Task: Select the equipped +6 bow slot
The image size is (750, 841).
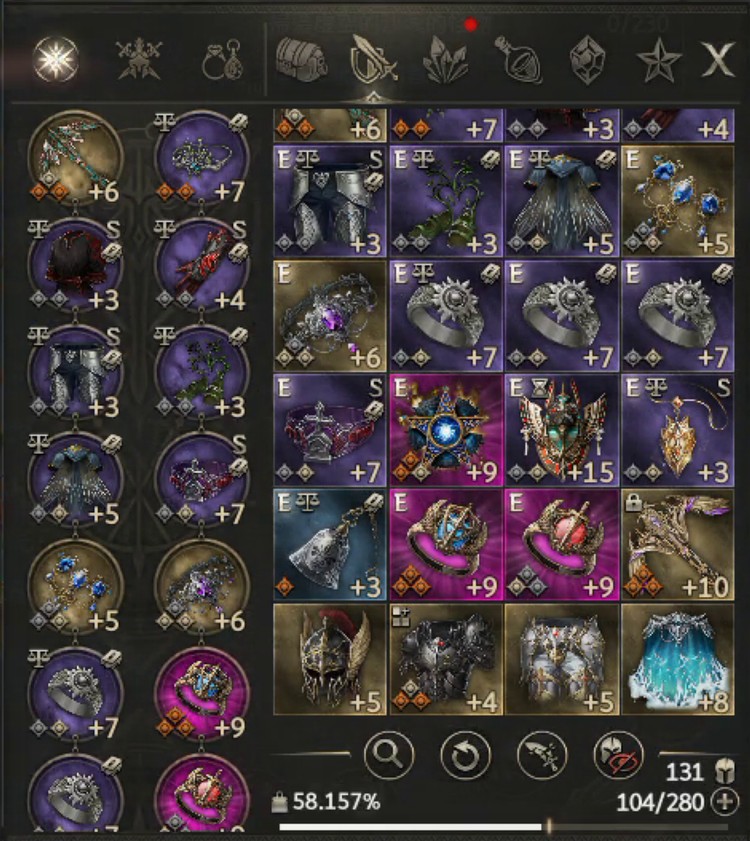Action: point(75,158)
